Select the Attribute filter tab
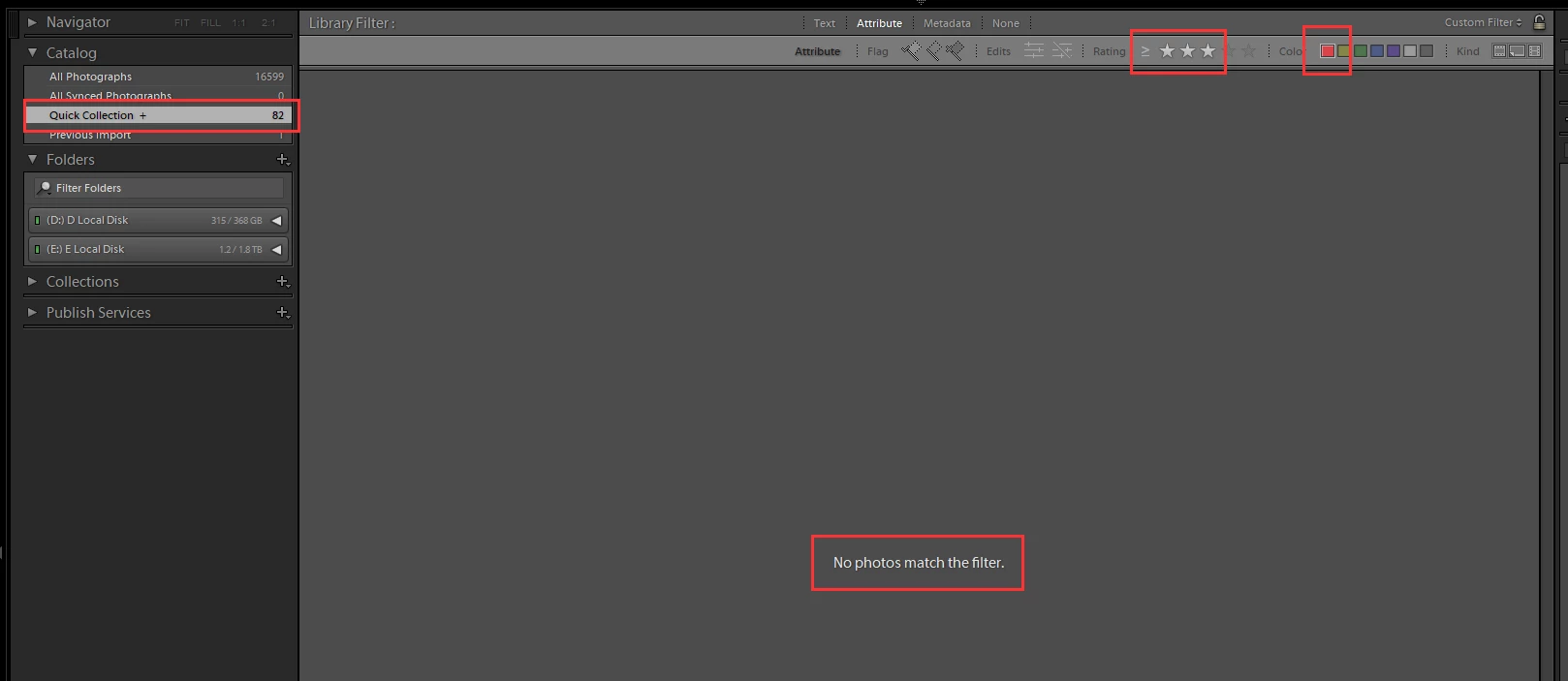This screenshot has height=681, width=1568. (x=879, y=23)
